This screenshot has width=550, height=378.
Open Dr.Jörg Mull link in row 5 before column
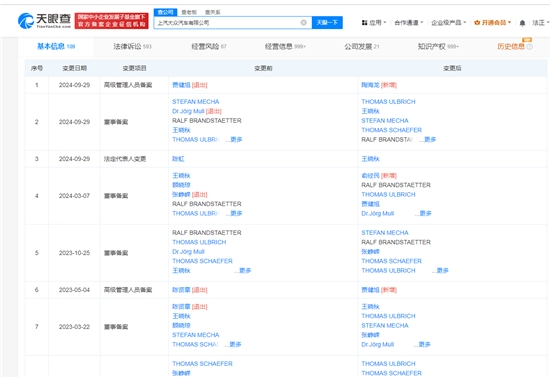pos(188,252)
